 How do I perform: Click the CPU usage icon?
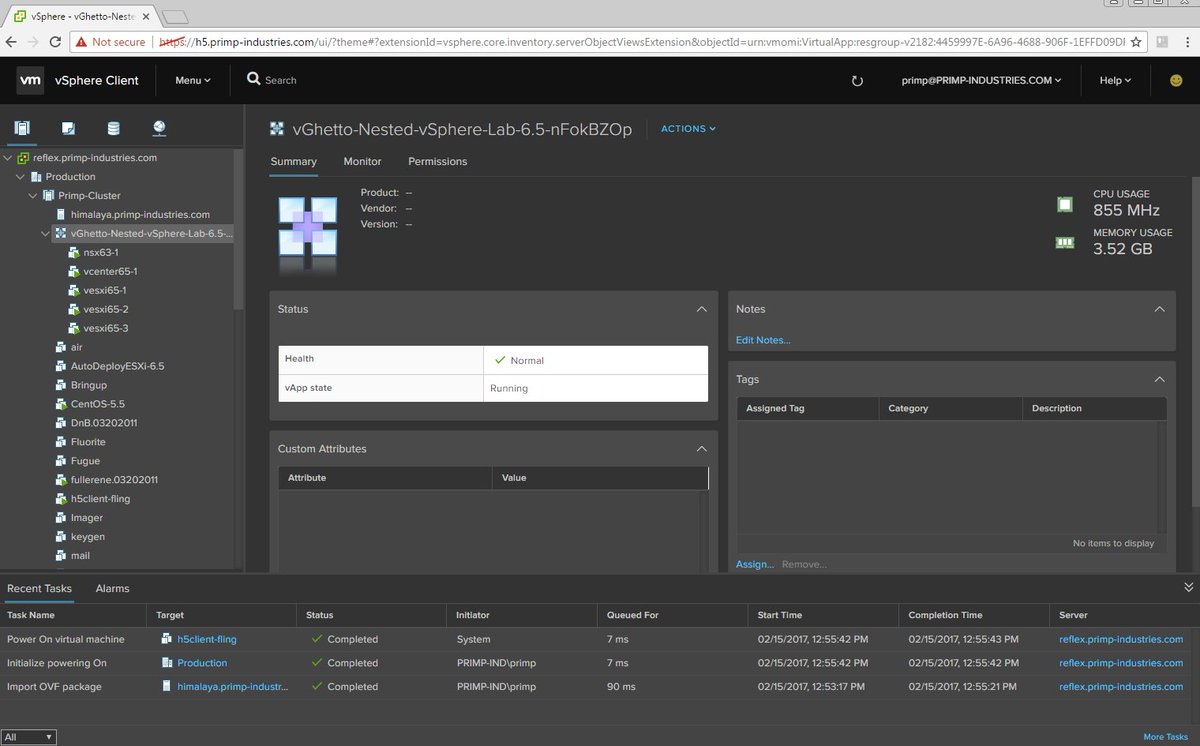(x=1065, y=204)
